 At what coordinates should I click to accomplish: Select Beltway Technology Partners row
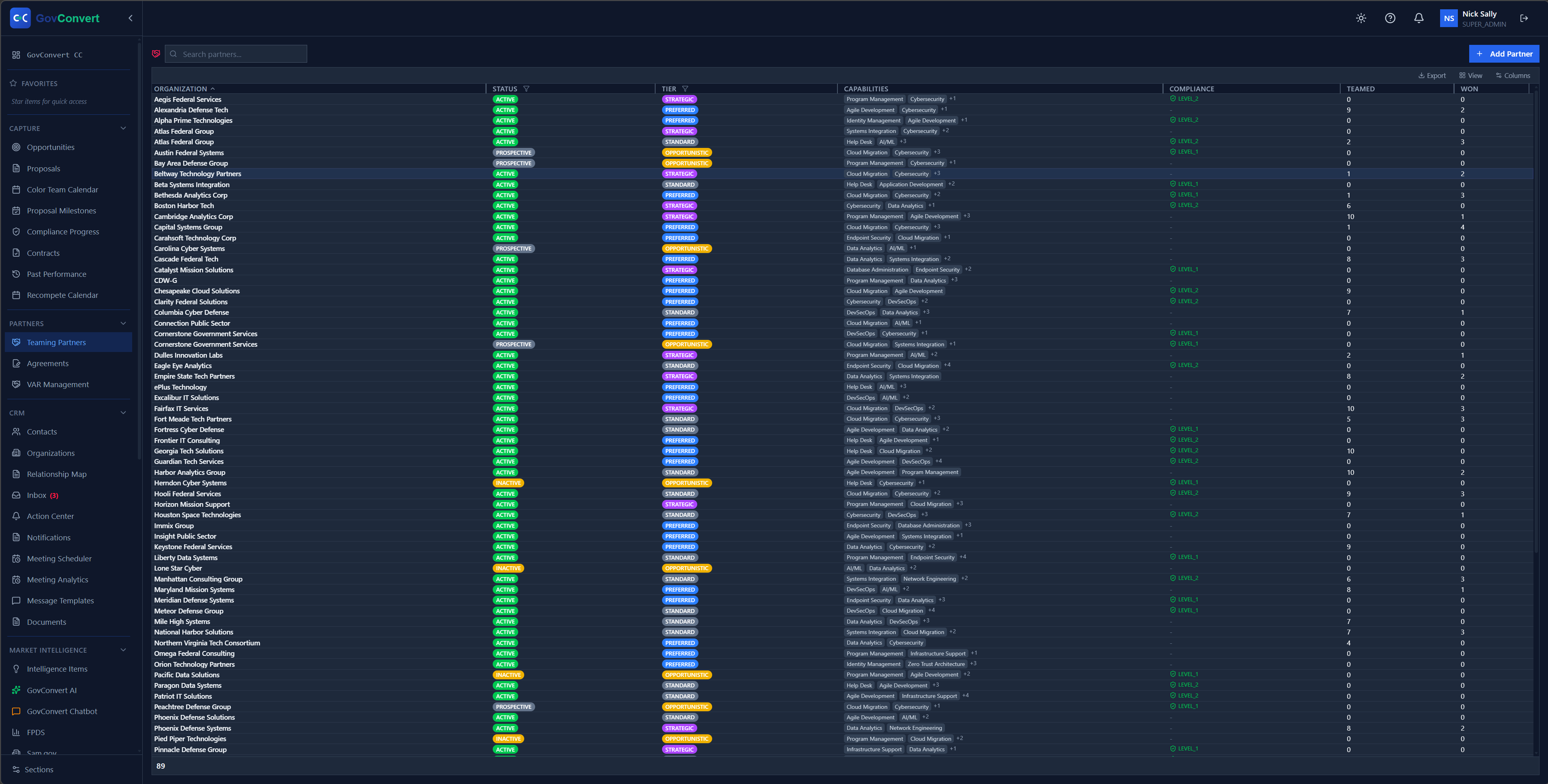841,174
